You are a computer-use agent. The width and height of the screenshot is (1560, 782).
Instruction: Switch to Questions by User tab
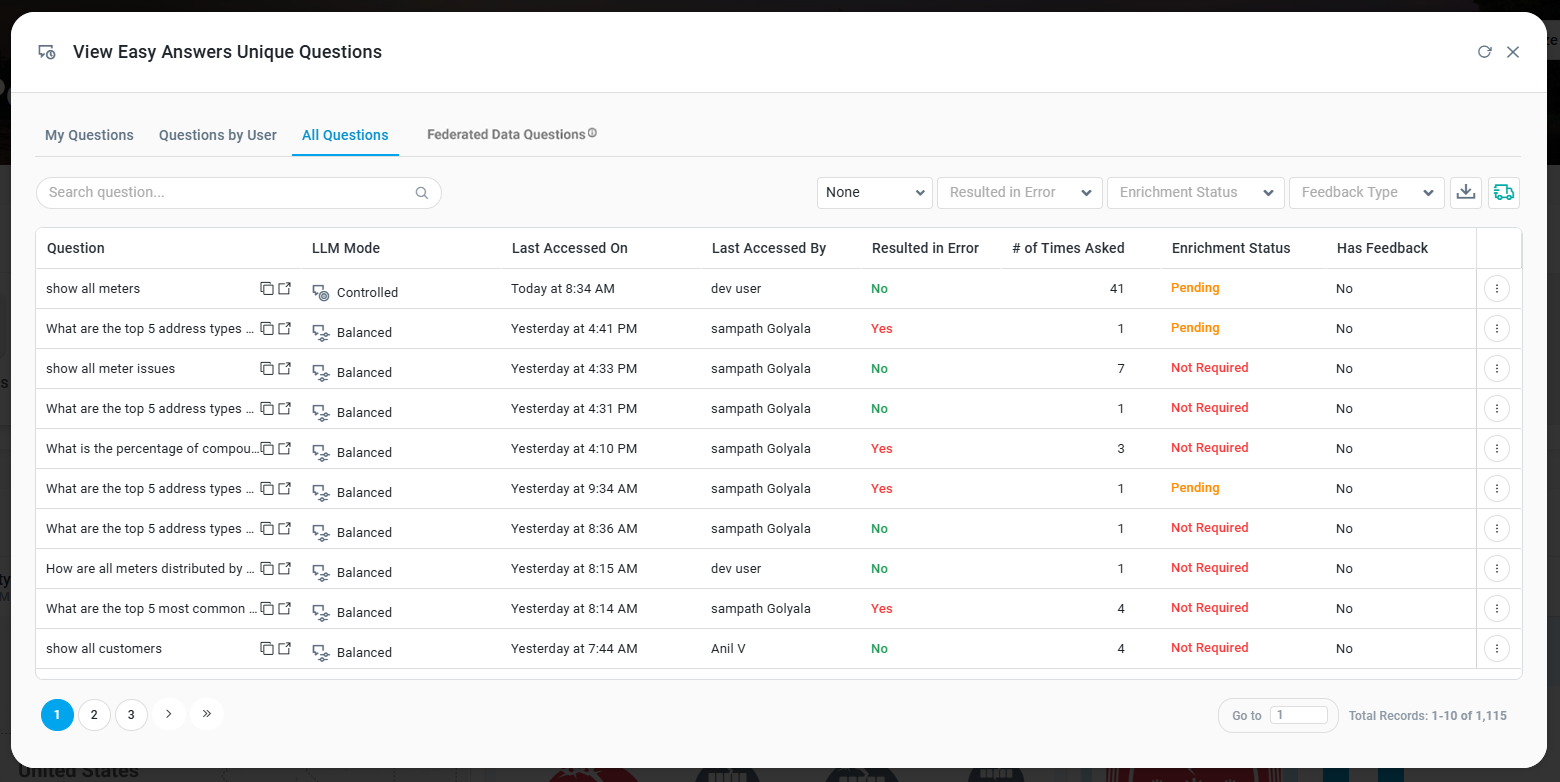click(x=218, y=135)
